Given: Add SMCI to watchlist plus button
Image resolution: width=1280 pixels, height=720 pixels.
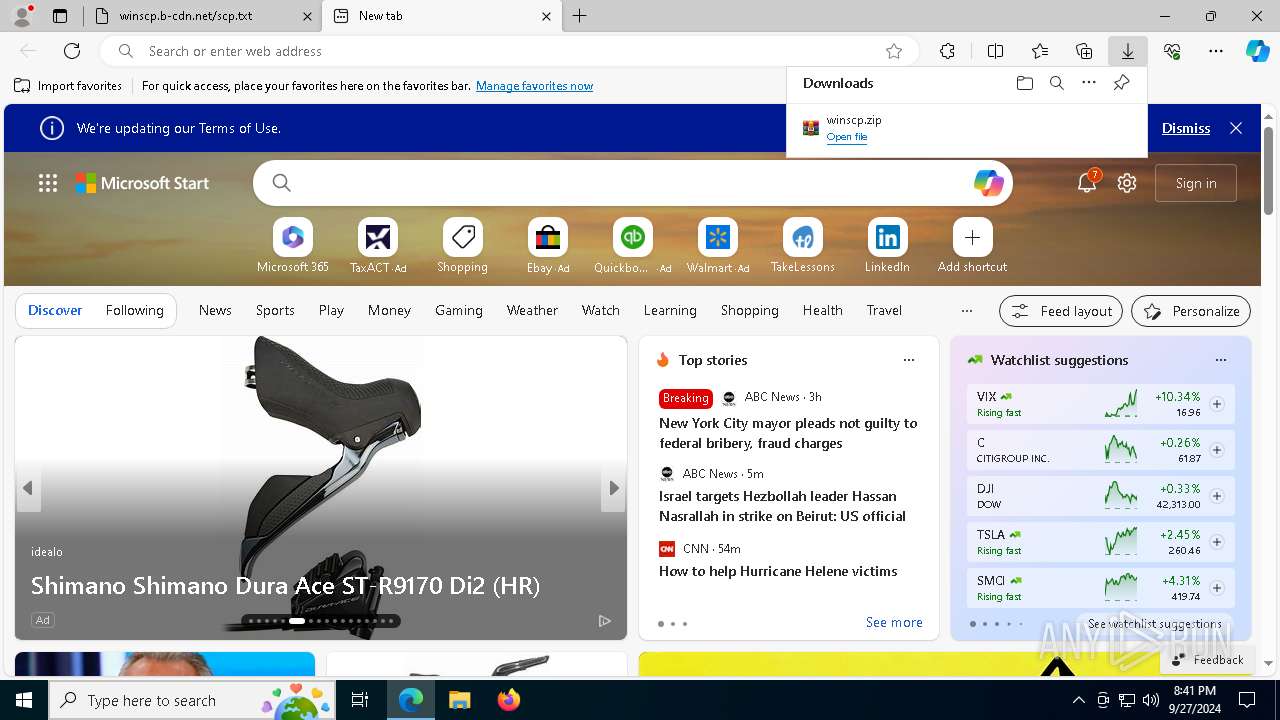Looking at the screenshot, I should click(1217, 588).
